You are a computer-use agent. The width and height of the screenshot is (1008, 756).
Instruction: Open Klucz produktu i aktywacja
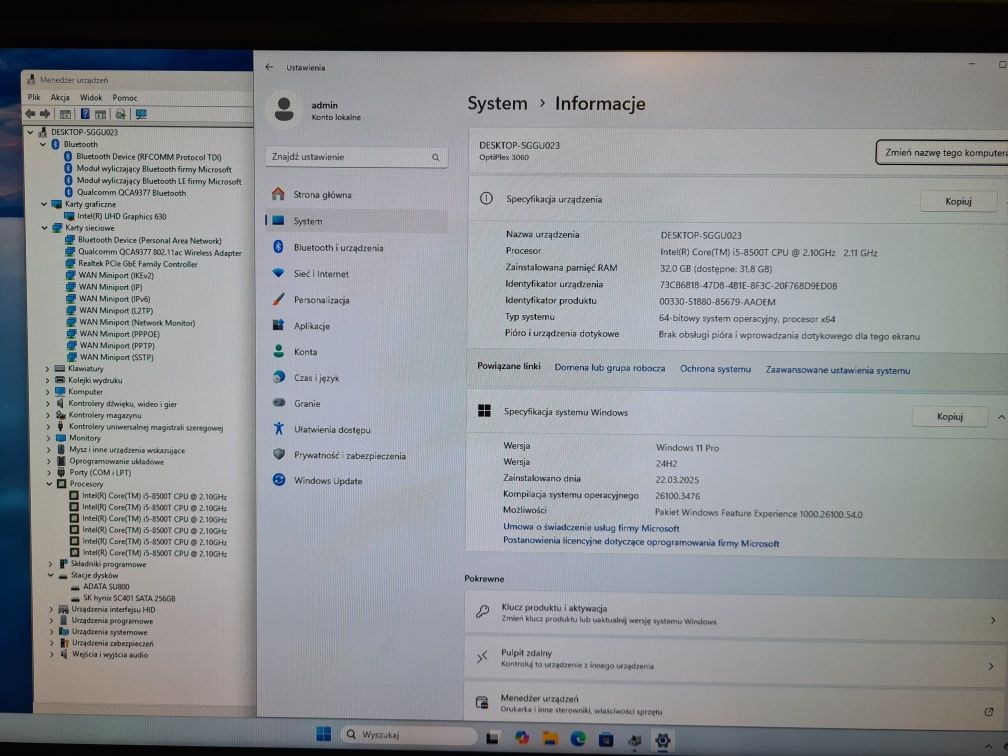coord(736,615)
